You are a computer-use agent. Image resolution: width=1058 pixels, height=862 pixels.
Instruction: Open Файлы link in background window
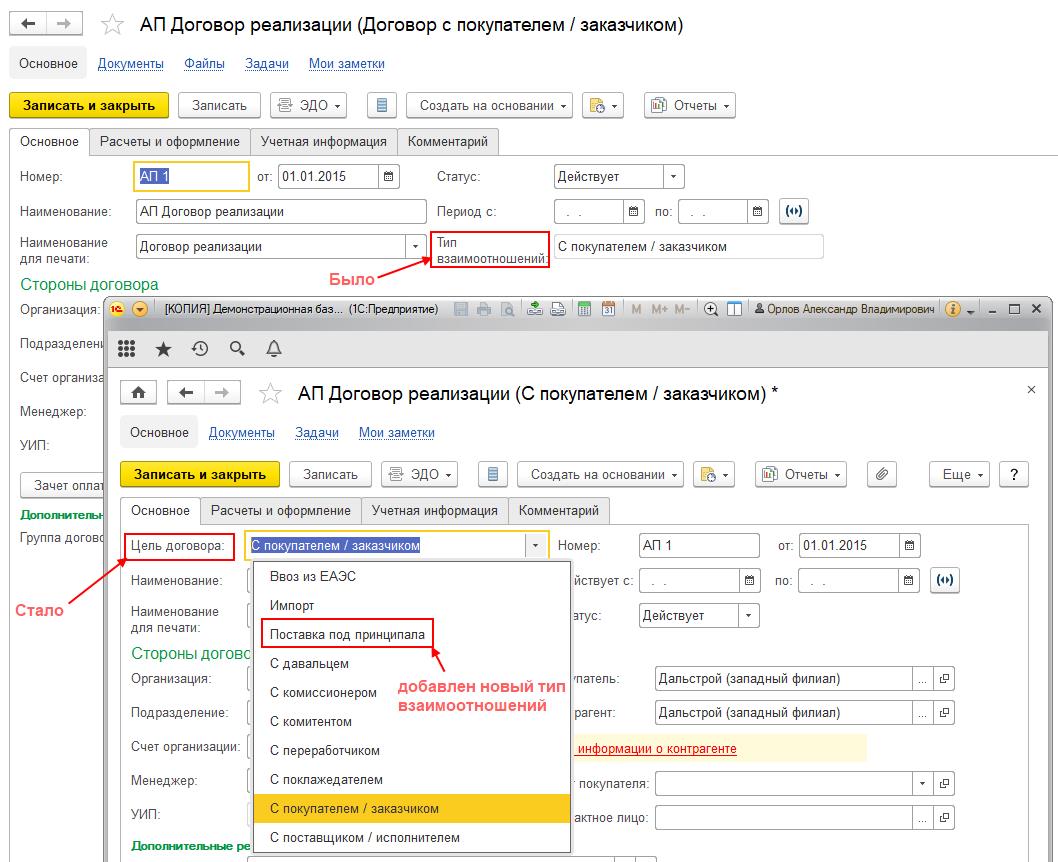click(204, 63)
